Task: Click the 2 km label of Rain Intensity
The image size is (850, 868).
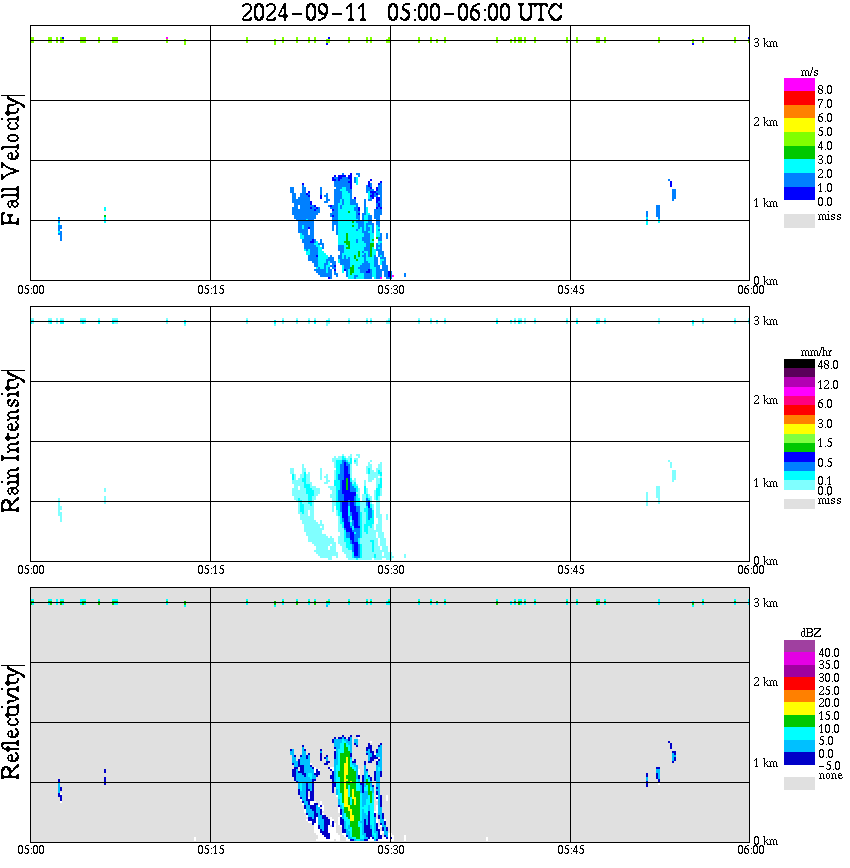Action: tap(766, 400)
